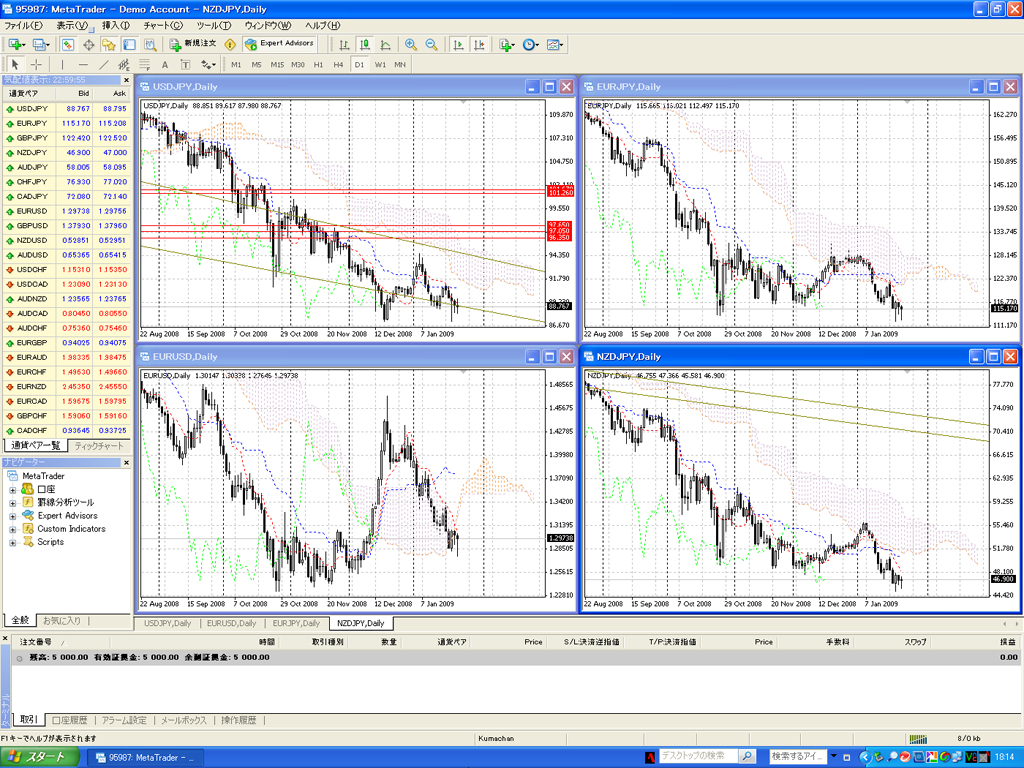Open the periodicity clock dropdown

click(530, 44)
